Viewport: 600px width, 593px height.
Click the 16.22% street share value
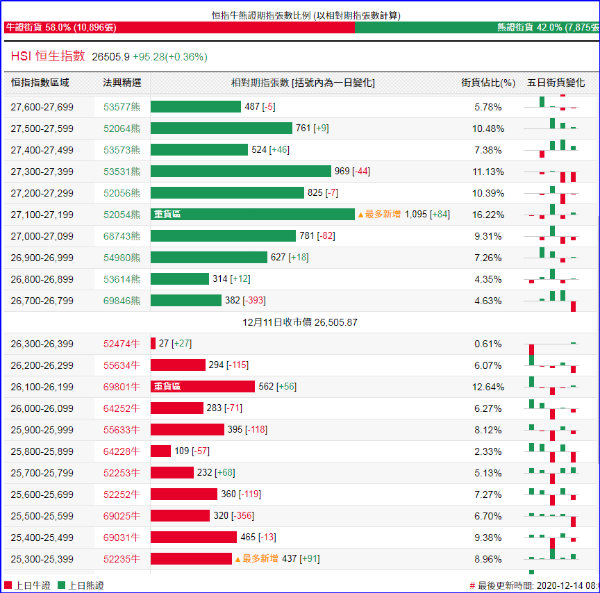(488, 215)
